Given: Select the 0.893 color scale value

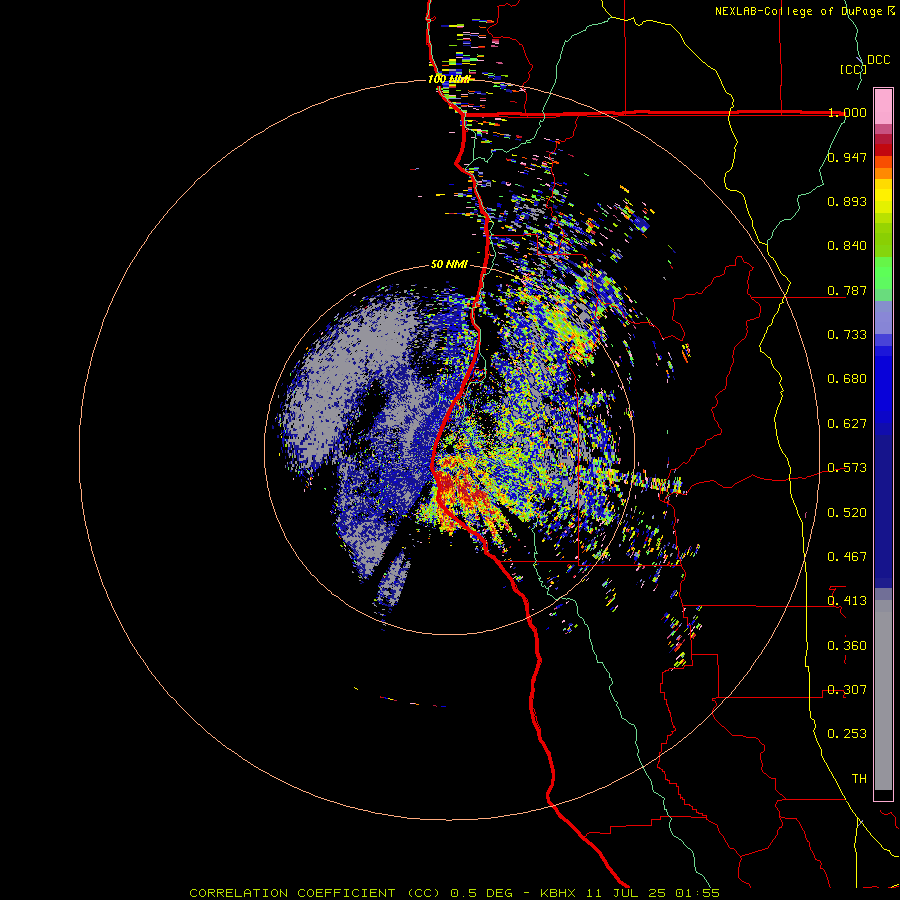Looking at the screenshot, I should click(847, 201).
